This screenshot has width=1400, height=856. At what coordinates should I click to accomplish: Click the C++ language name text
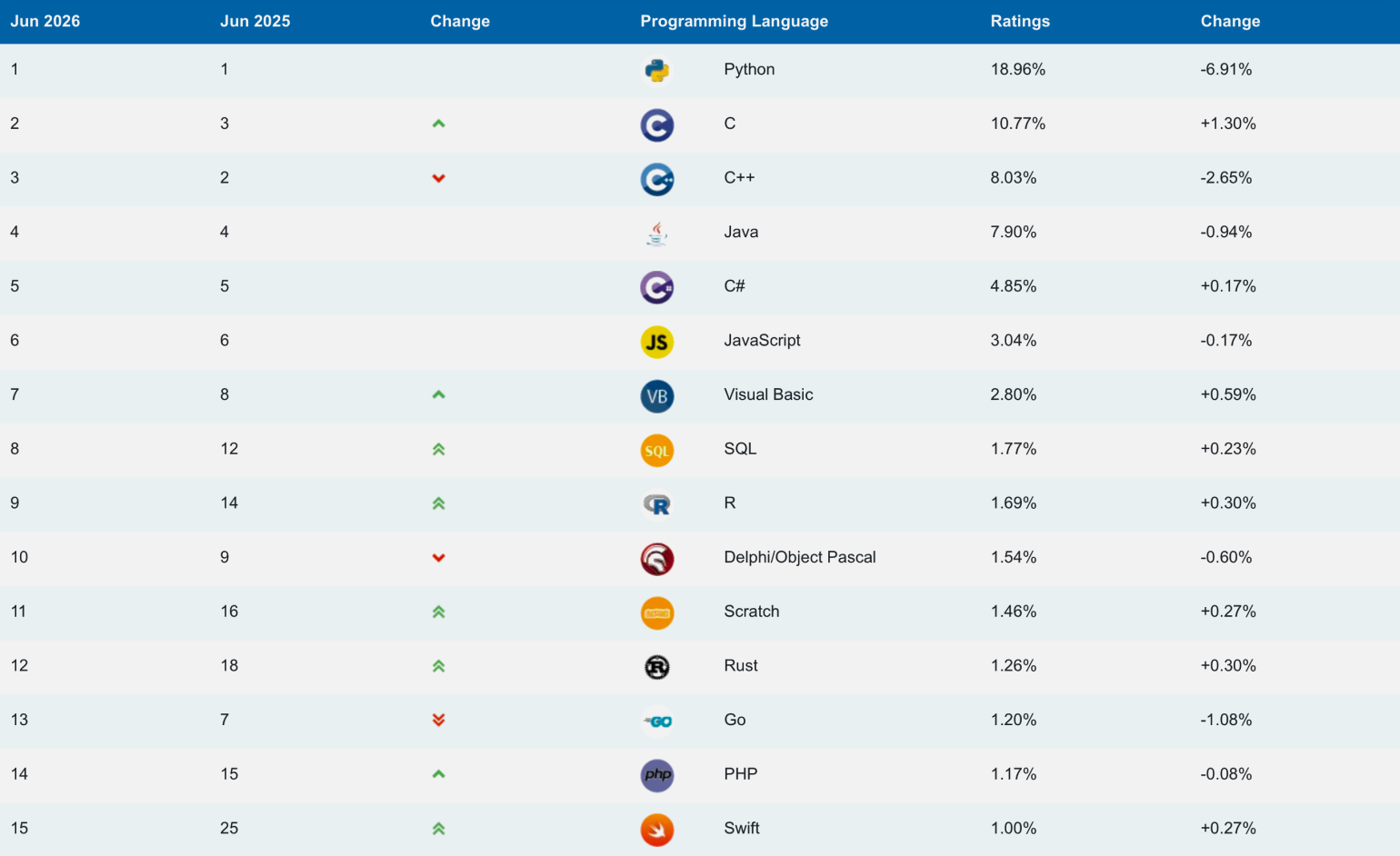(x=739, y=177)
